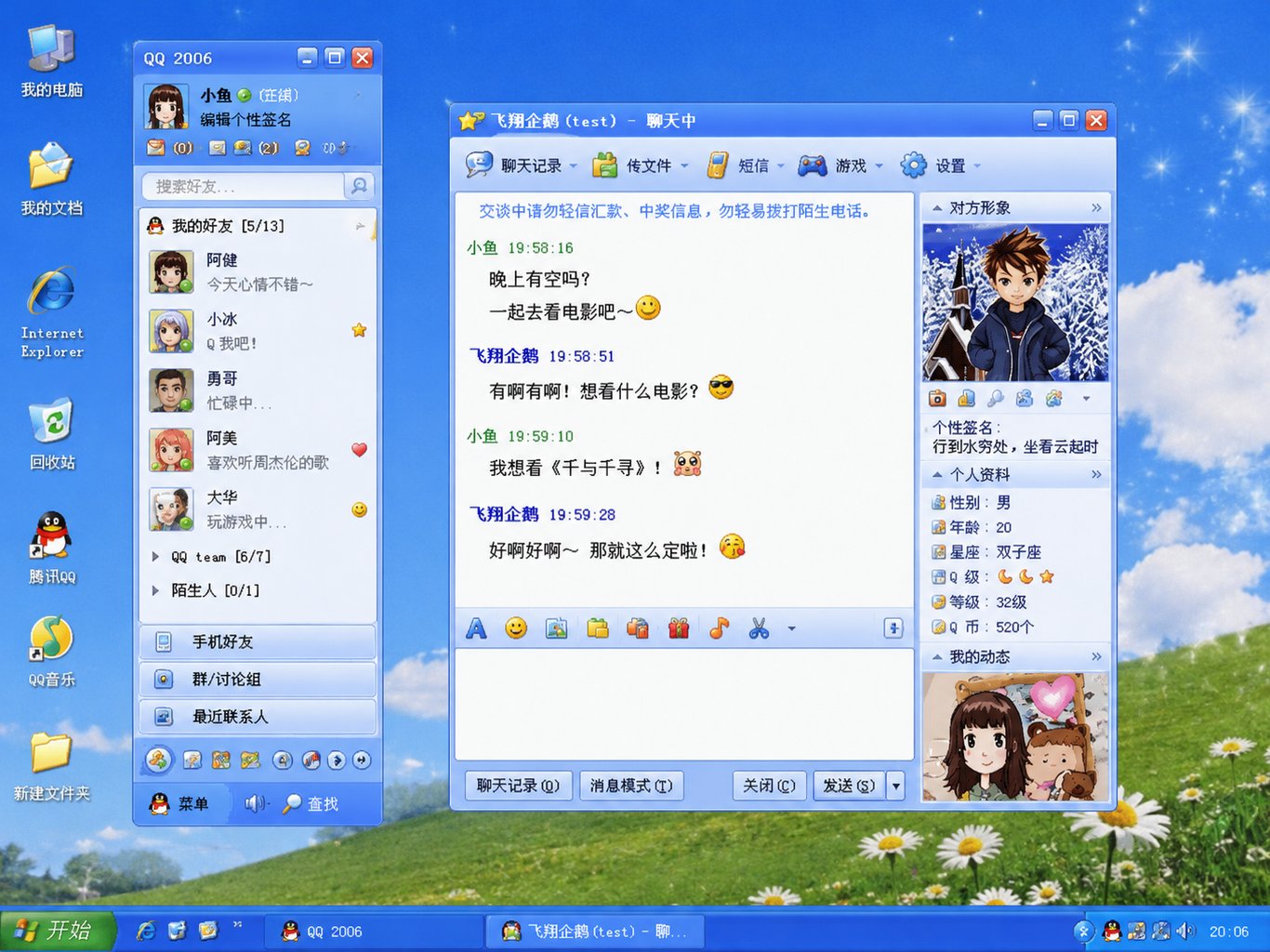This screenshot has height=952, width=1270.
Task: Open the QQ音乐 desktop shortcut
Action: [x=52, y=652]
